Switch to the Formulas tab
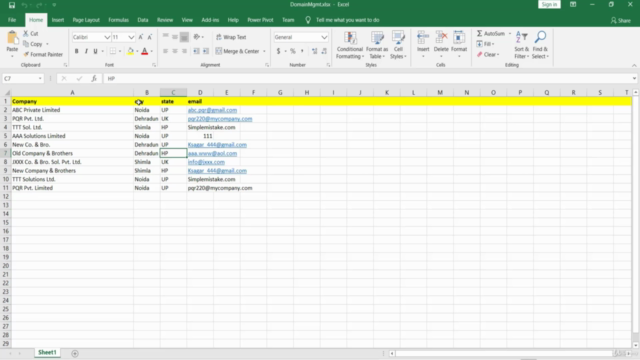This screenshot has width=640, height=360. coord(118,20)
